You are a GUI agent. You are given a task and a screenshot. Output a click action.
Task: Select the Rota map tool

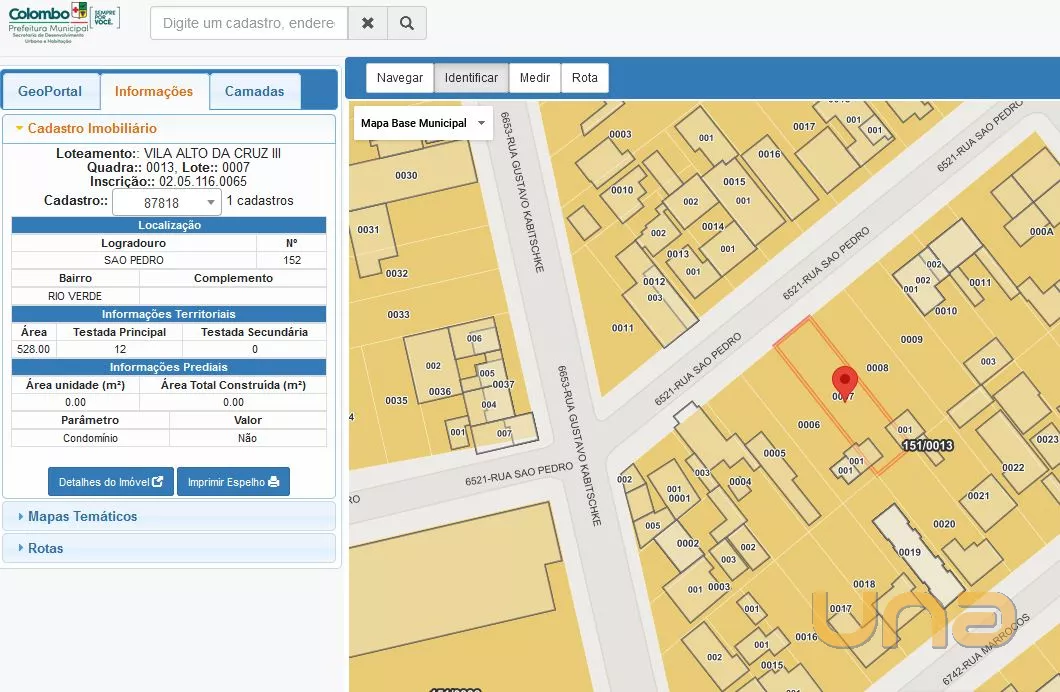pos(585,78)
